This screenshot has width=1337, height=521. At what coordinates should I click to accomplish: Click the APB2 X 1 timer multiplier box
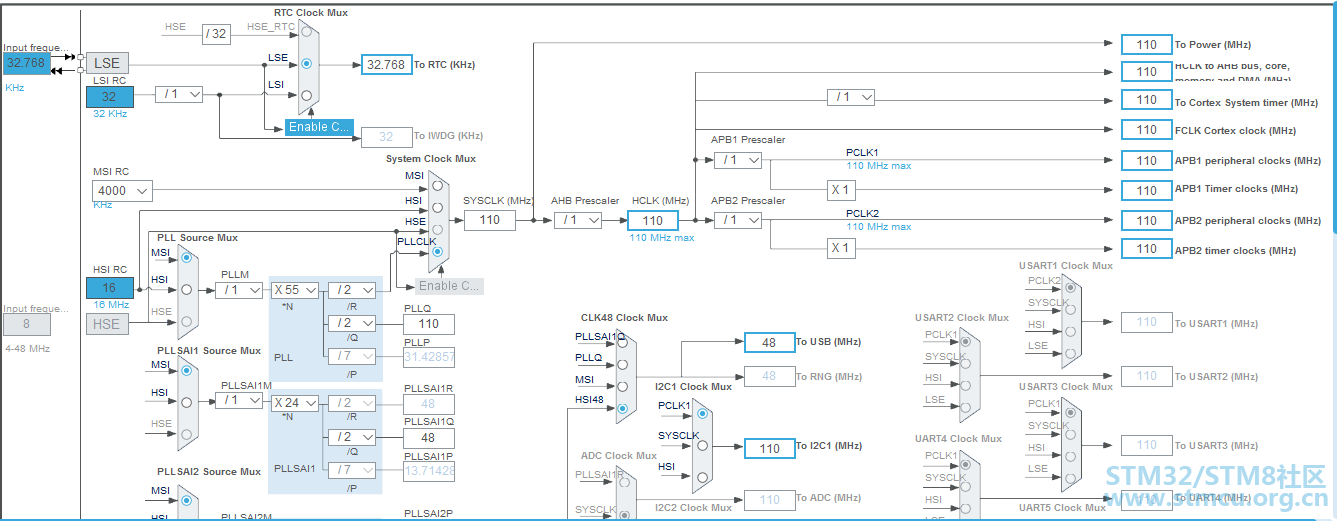841,248
